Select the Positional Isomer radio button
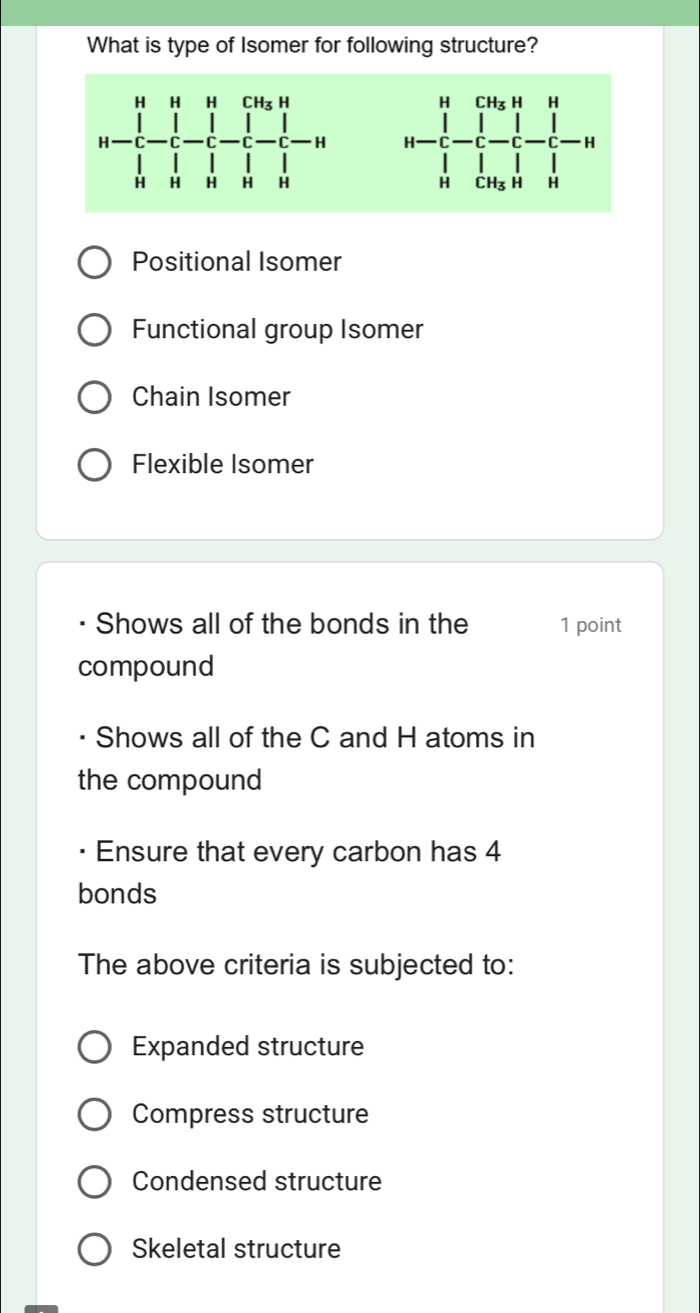The image size is (700, 1313). pyautogui.click(x=95, y=263)
